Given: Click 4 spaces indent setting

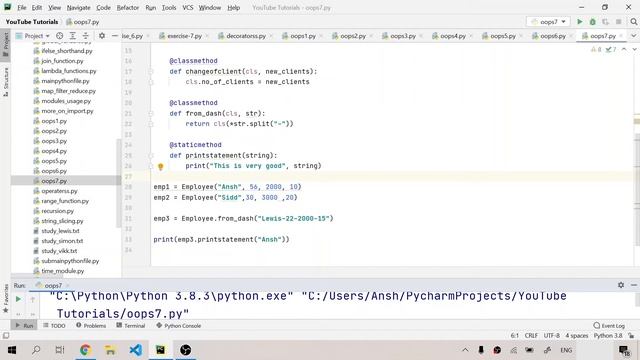Looking at the screenshot, I should [x=576, y=336].
